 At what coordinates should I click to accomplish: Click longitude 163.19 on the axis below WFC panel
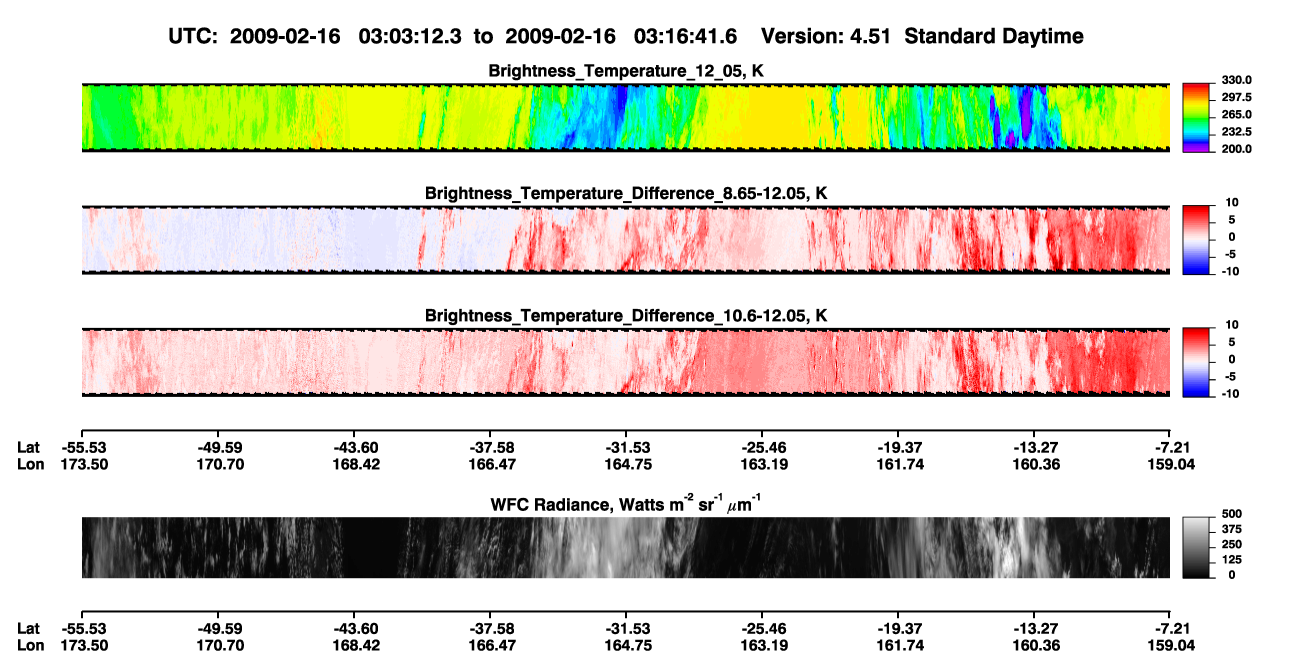coord(762,644)
